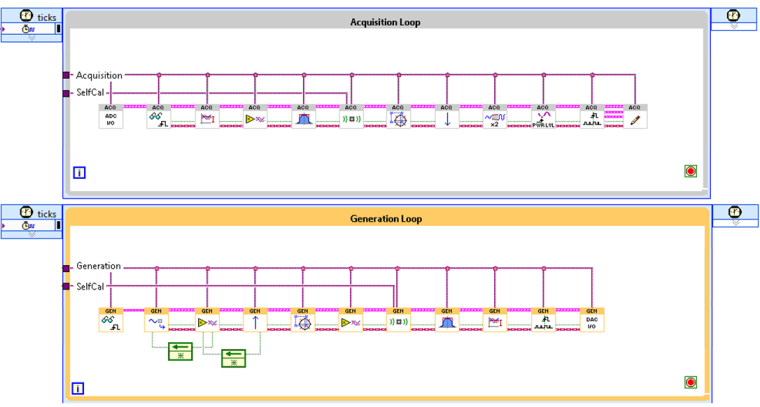Screen dimensions: 760x407
Task: Select the down-arrow decimation VI in Acquisition Loop
Action: coord(447,116)
